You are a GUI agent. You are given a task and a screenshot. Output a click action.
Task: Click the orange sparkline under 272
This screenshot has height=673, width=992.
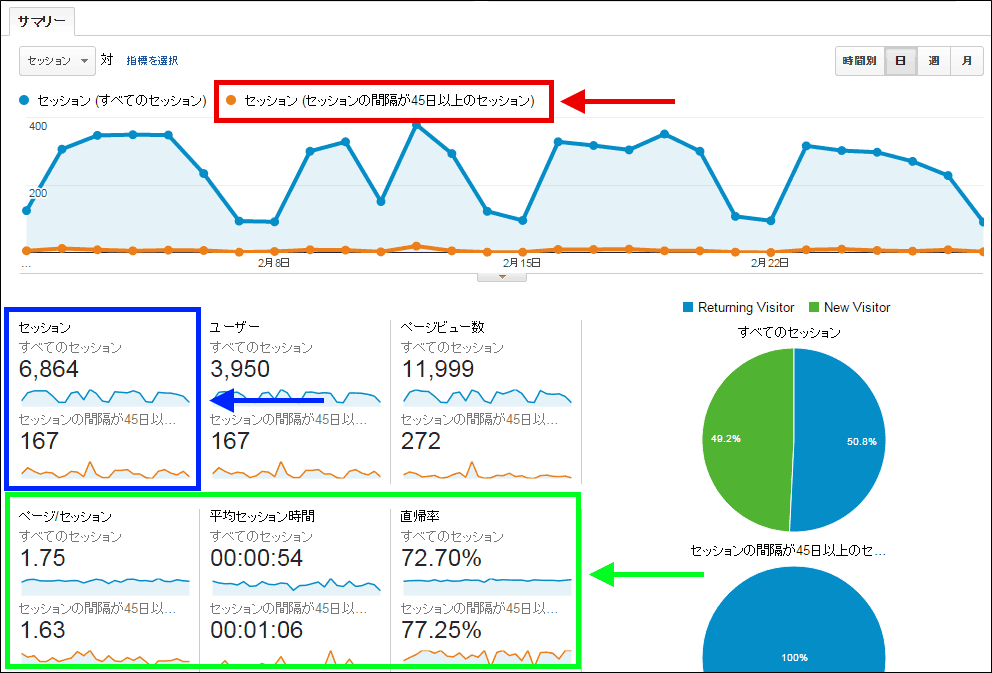[x=487, y=471]
